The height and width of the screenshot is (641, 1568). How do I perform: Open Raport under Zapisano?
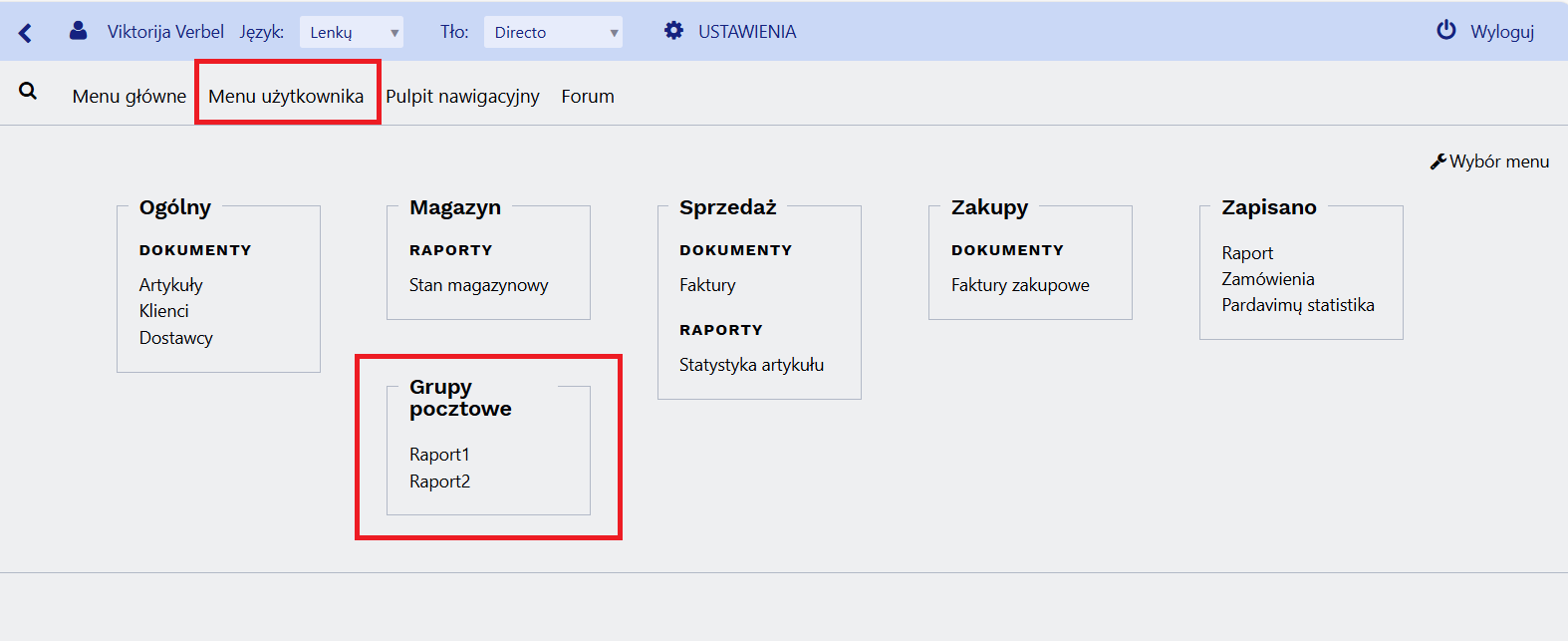pyautogui.click(x=1247, y=253)
